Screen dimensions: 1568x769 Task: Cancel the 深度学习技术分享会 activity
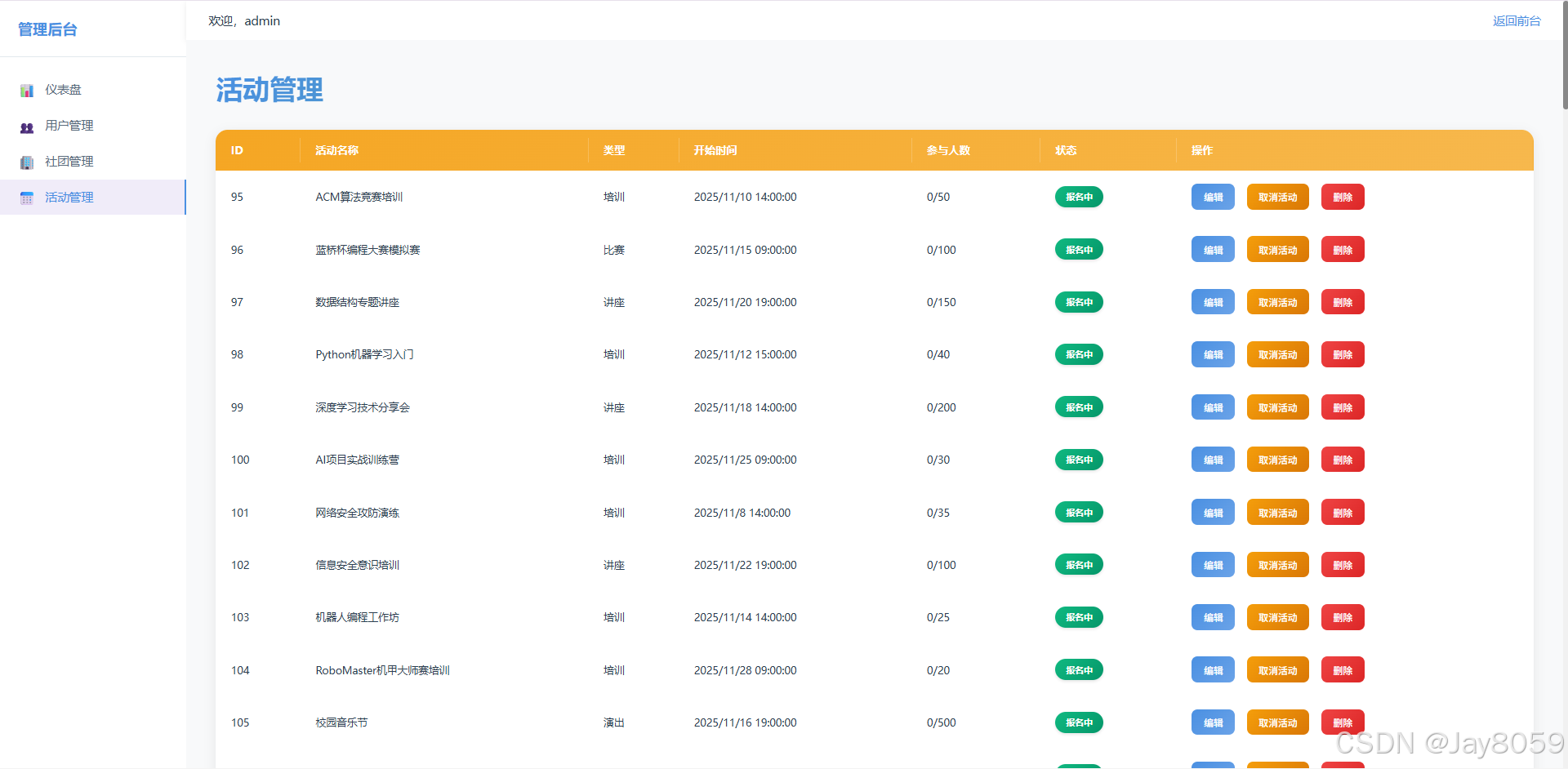[x=1277, y=407]
